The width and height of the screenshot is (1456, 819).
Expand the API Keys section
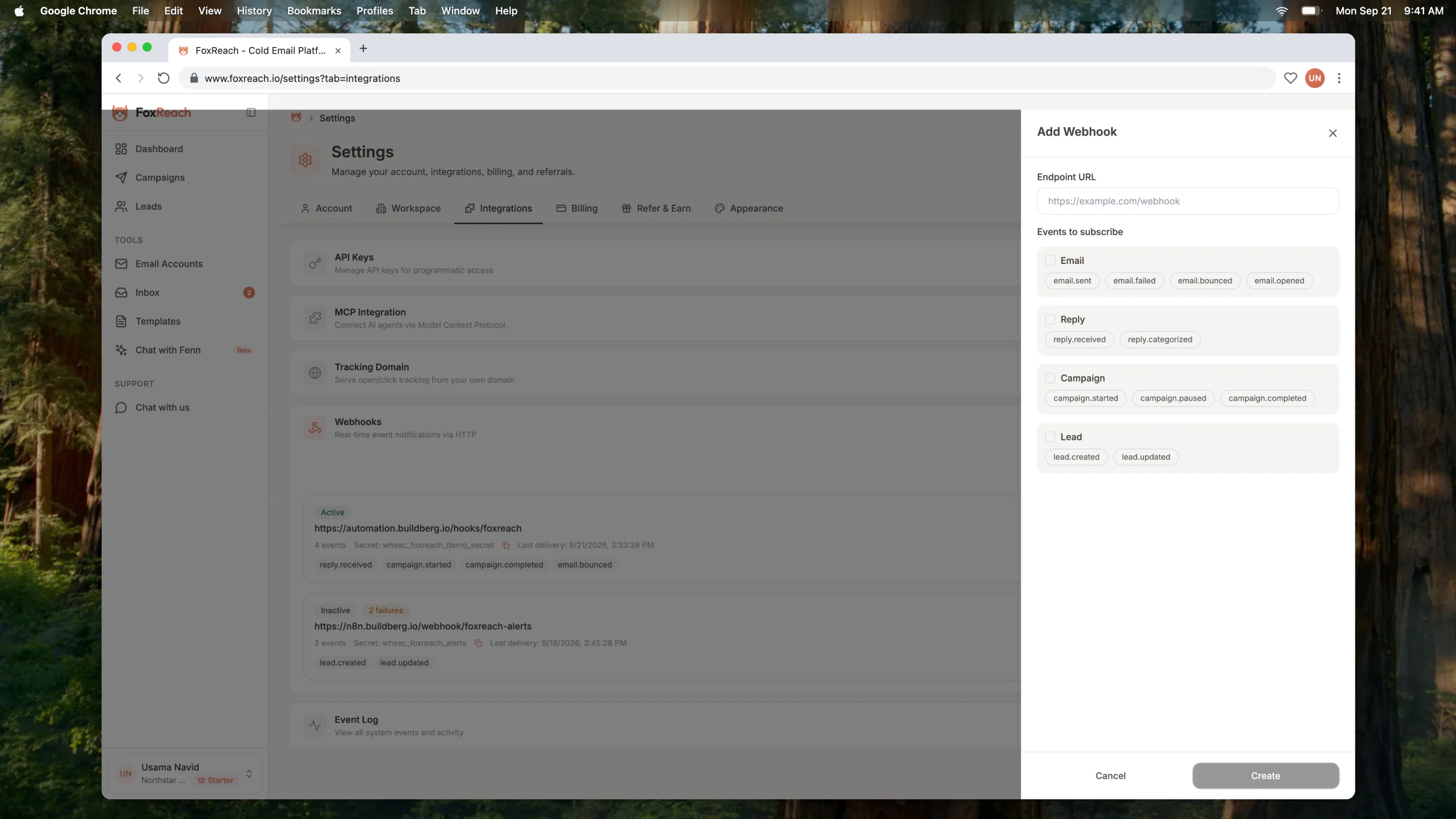point(656,263)
